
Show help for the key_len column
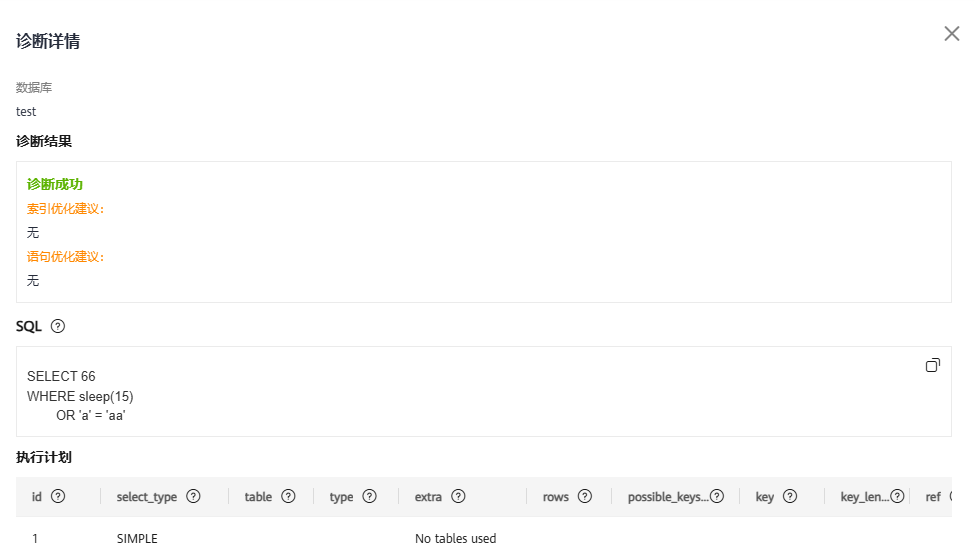click(897, 496)
